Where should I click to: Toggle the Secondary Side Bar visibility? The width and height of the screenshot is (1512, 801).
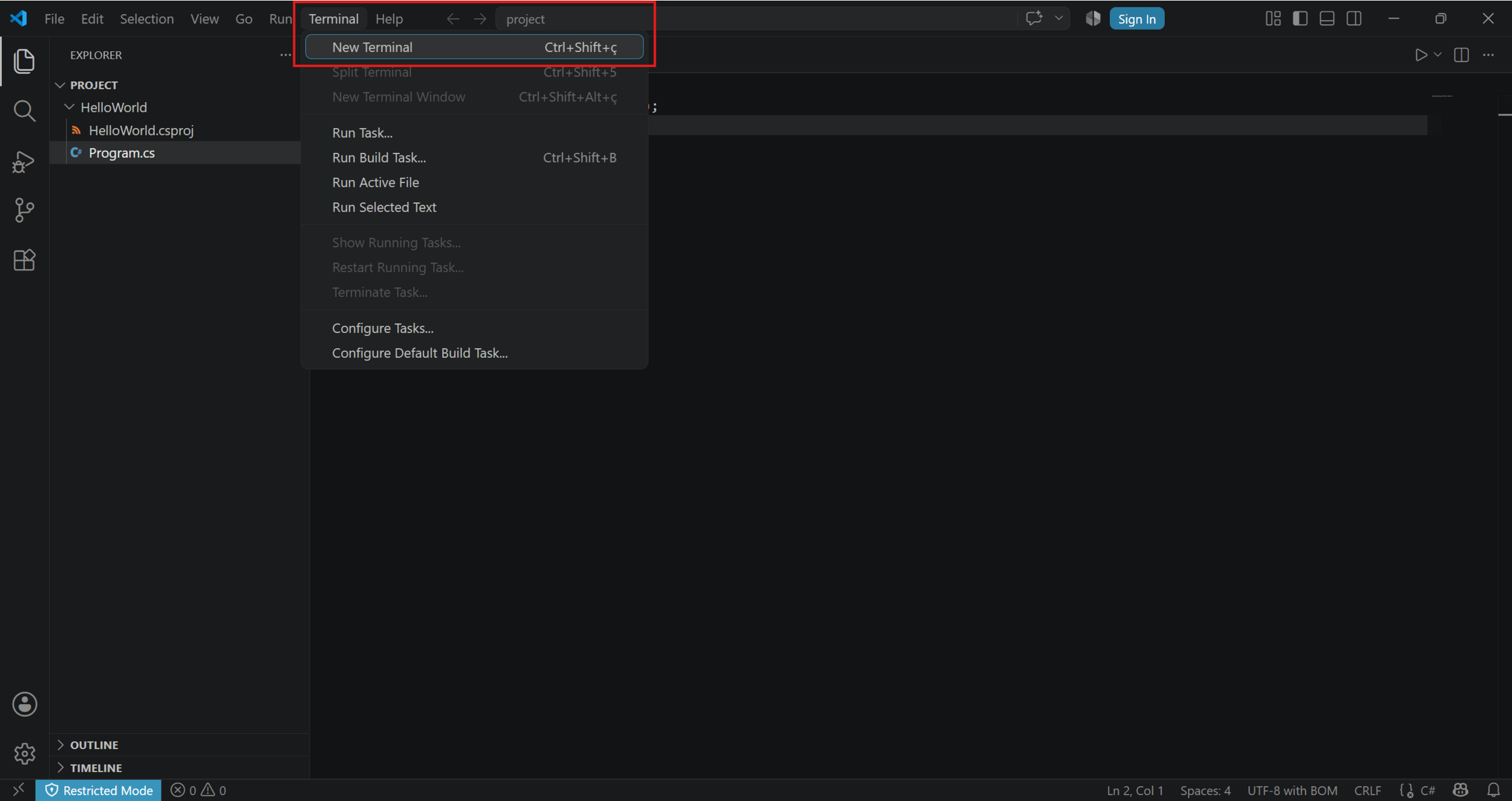coord(1354,19)
